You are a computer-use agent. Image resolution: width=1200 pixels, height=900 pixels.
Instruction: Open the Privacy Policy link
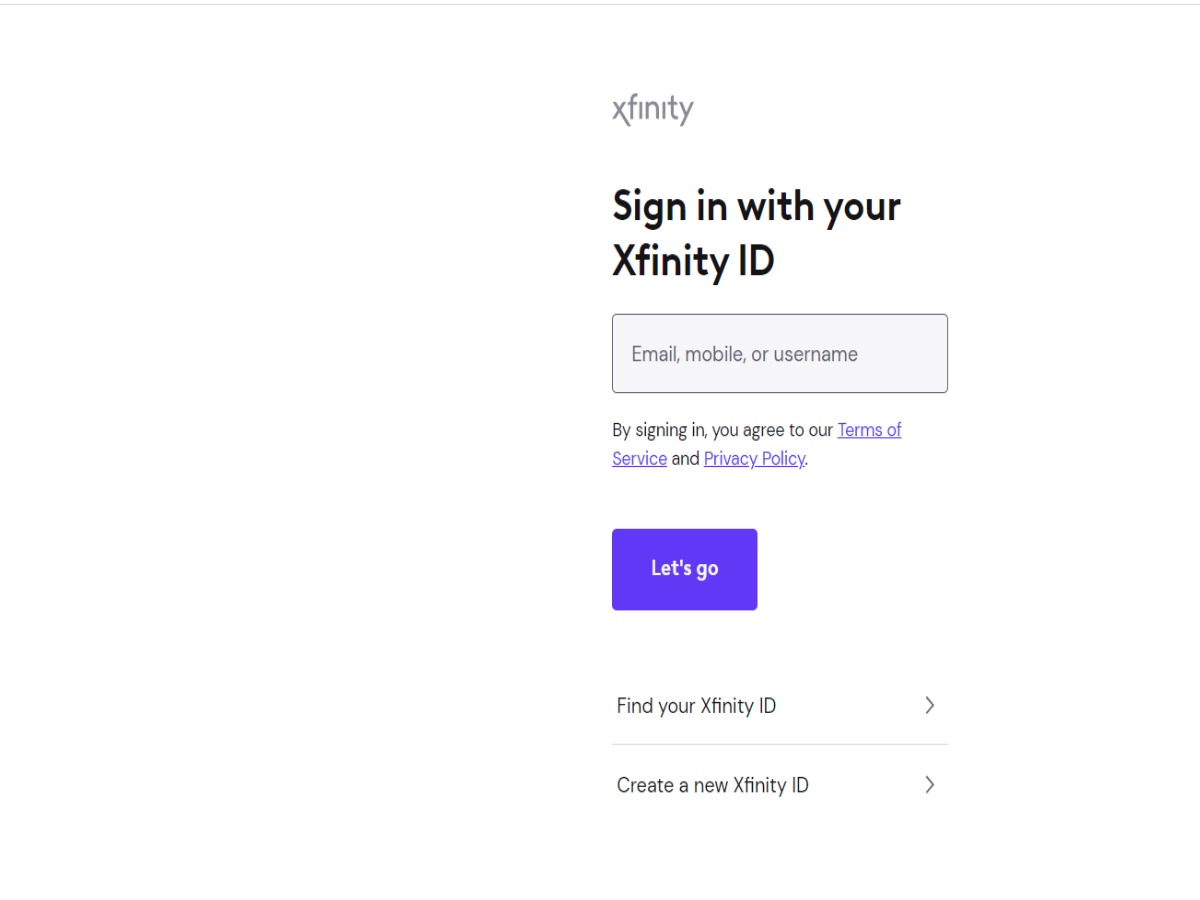pos(754,459)
